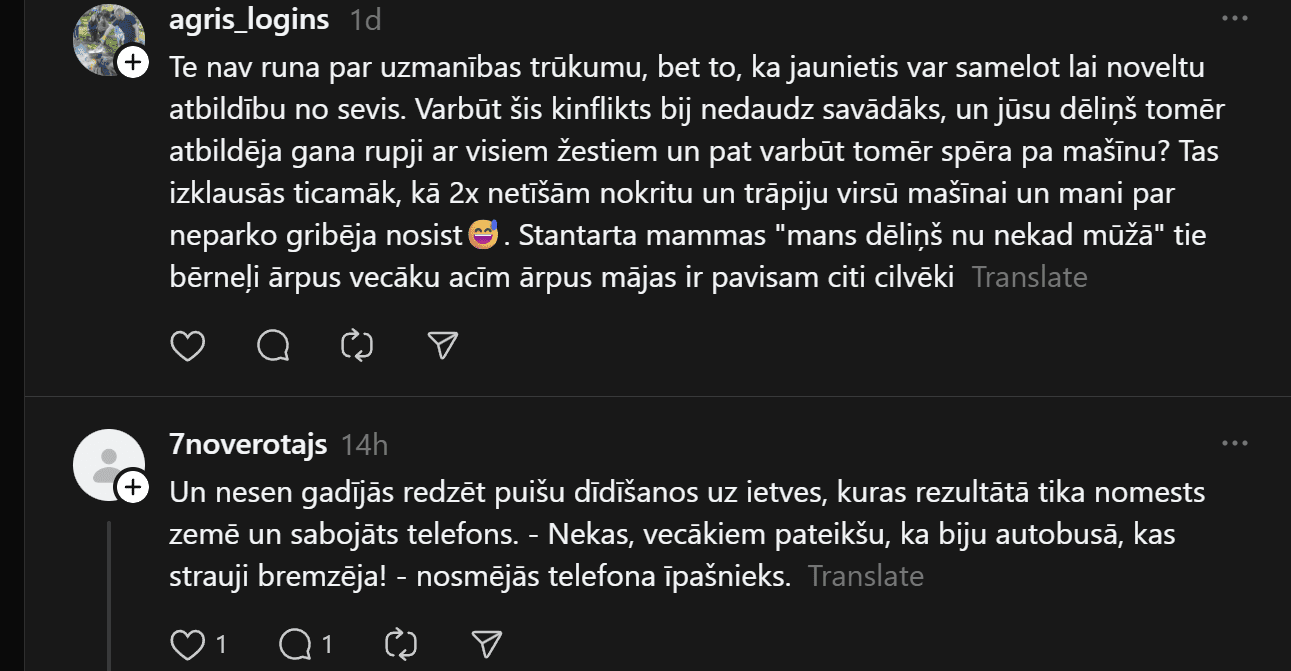Follow agris_logins via avatar plus badge
Image resolution: width=1291 pixels, height=671 pixels.
click(133, 63)
